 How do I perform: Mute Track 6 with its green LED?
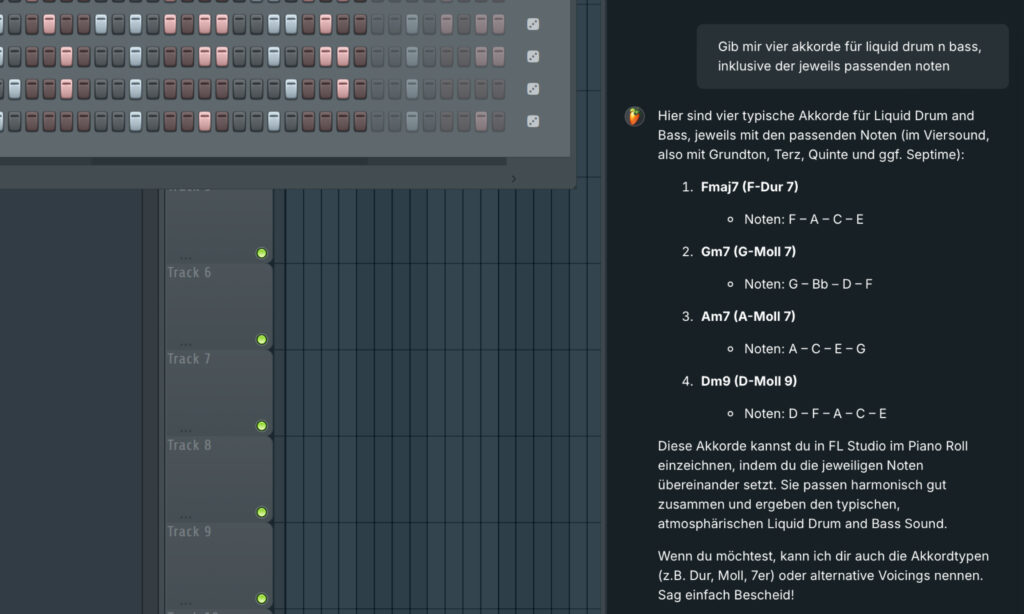coord(261,339)
